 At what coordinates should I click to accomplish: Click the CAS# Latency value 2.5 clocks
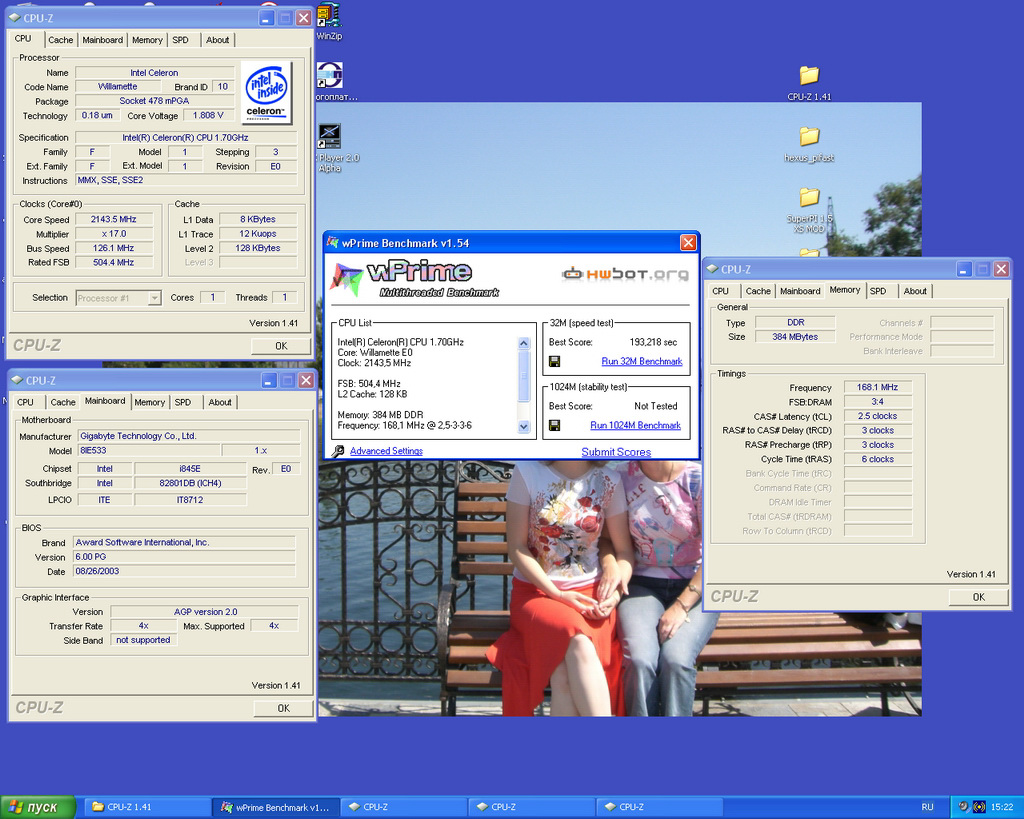click(878, 416)
